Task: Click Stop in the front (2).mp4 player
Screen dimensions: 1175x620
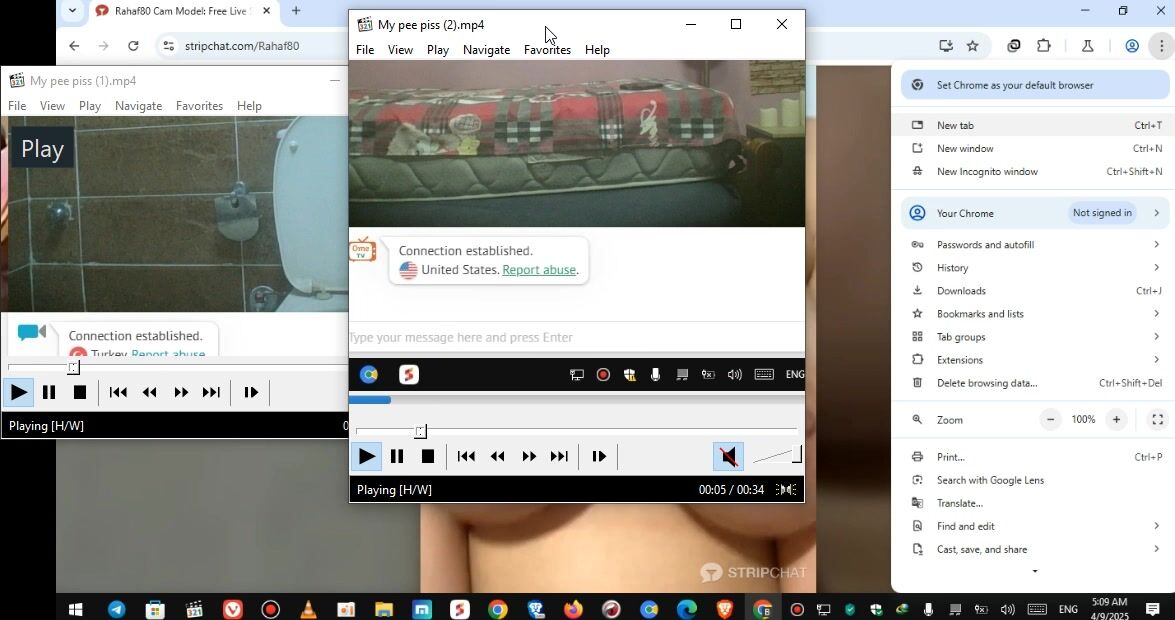Action: pos(428,457)
